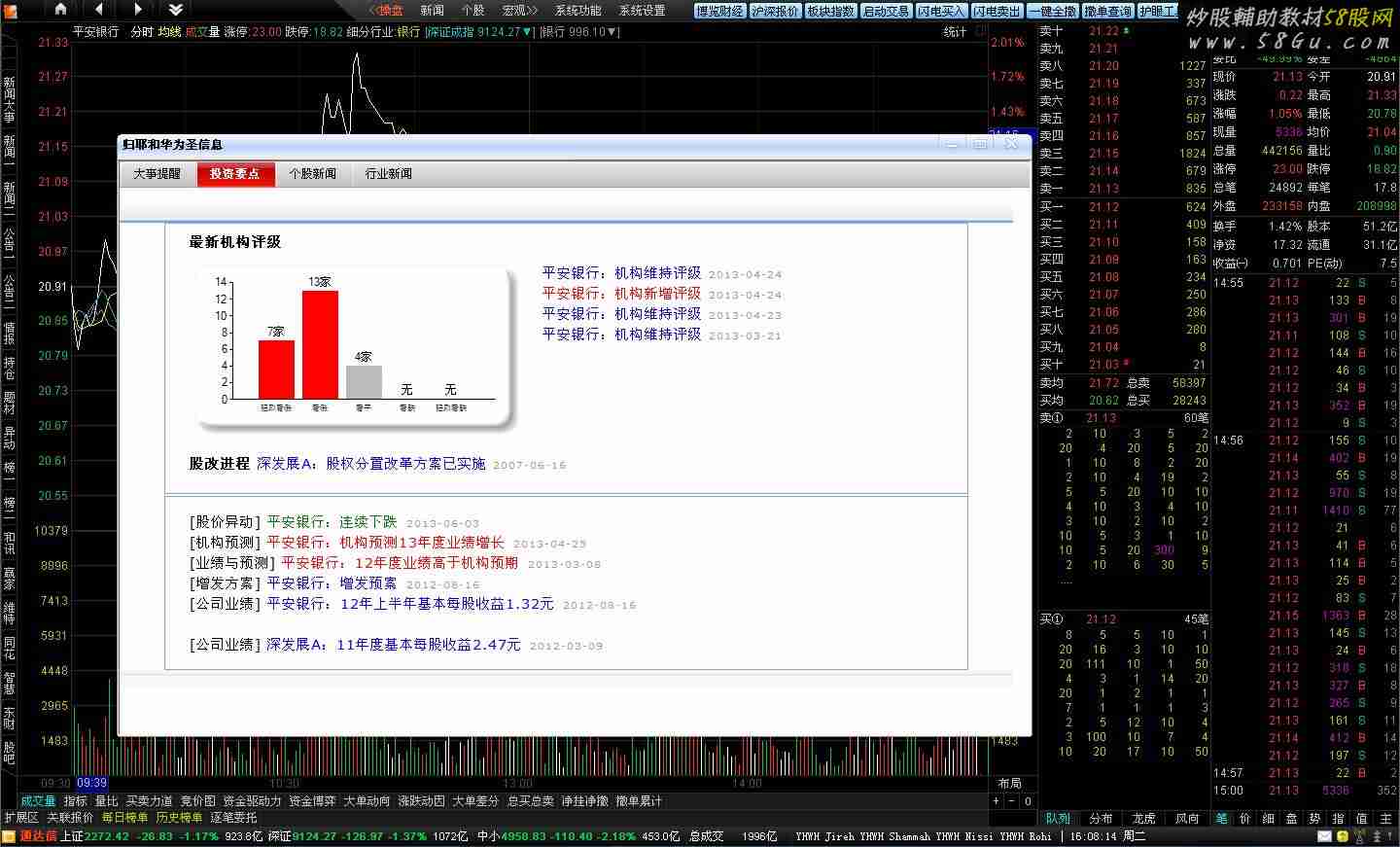Click the 布局 button below the chart

tap(1009, 784)
